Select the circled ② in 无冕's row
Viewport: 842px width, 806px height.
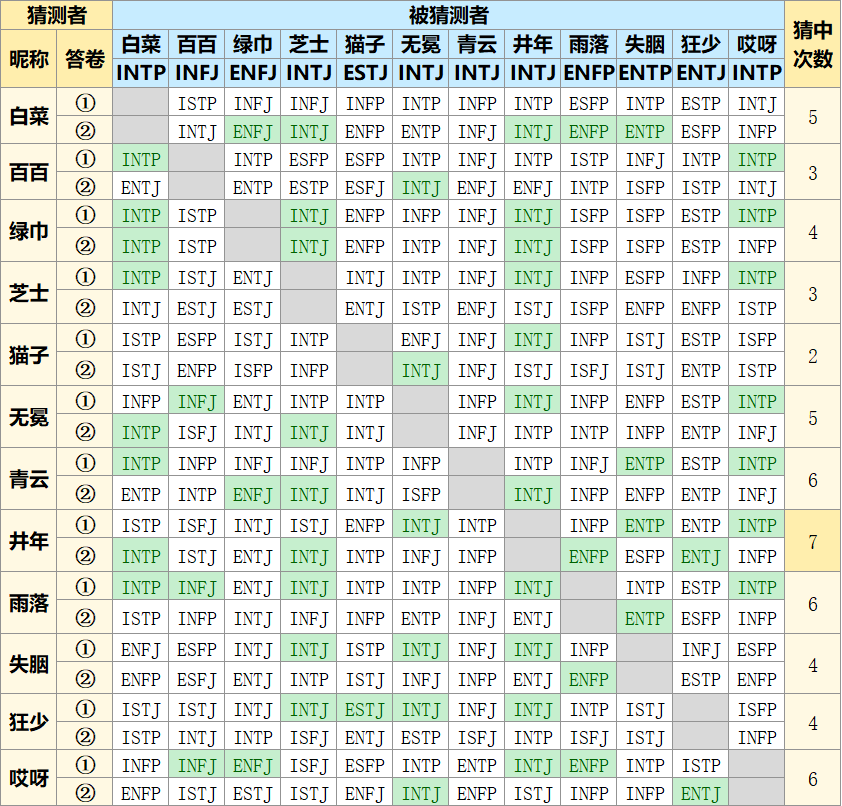click(85, 433)
